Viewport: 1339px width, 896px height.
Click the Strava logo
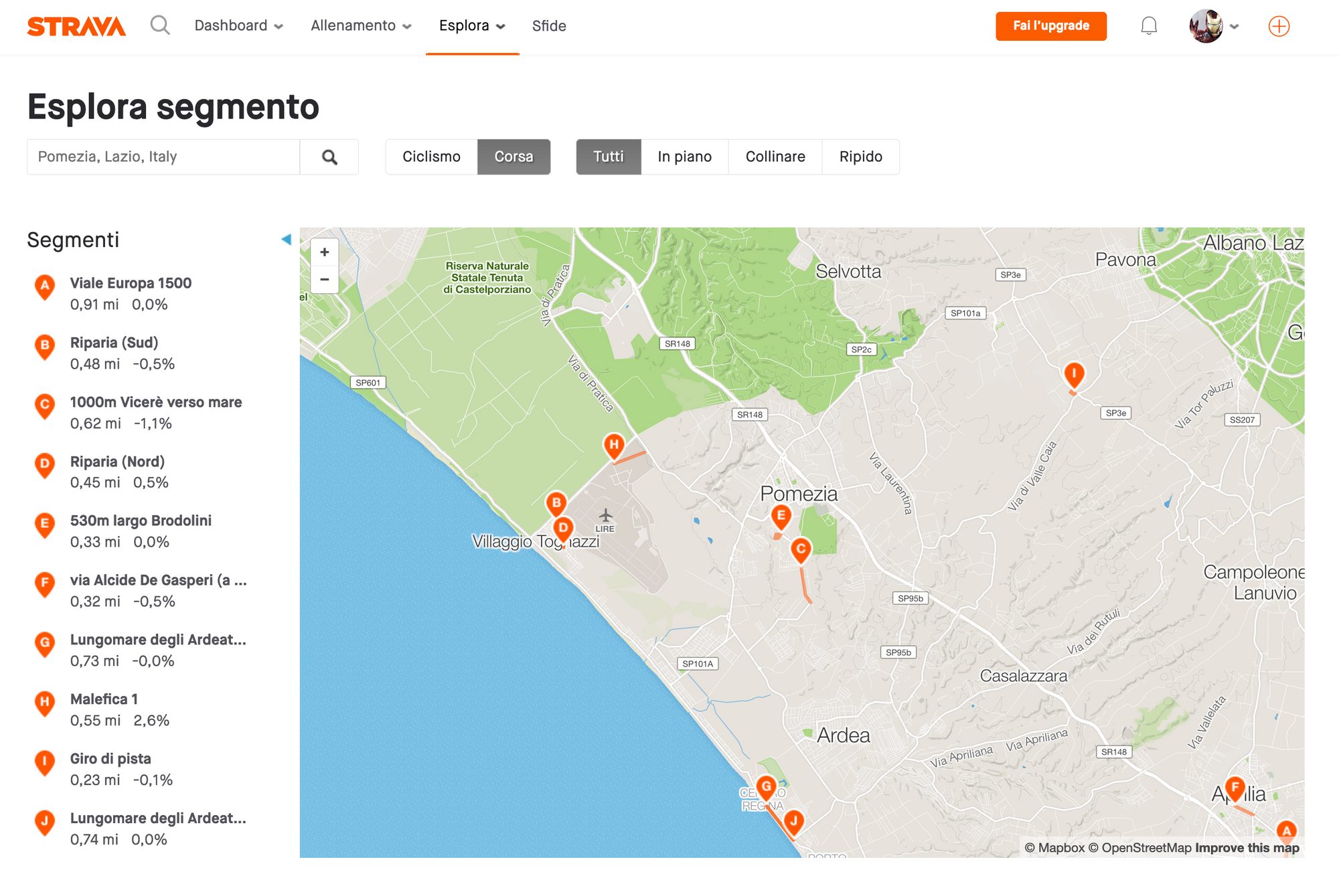click(76, 26)
